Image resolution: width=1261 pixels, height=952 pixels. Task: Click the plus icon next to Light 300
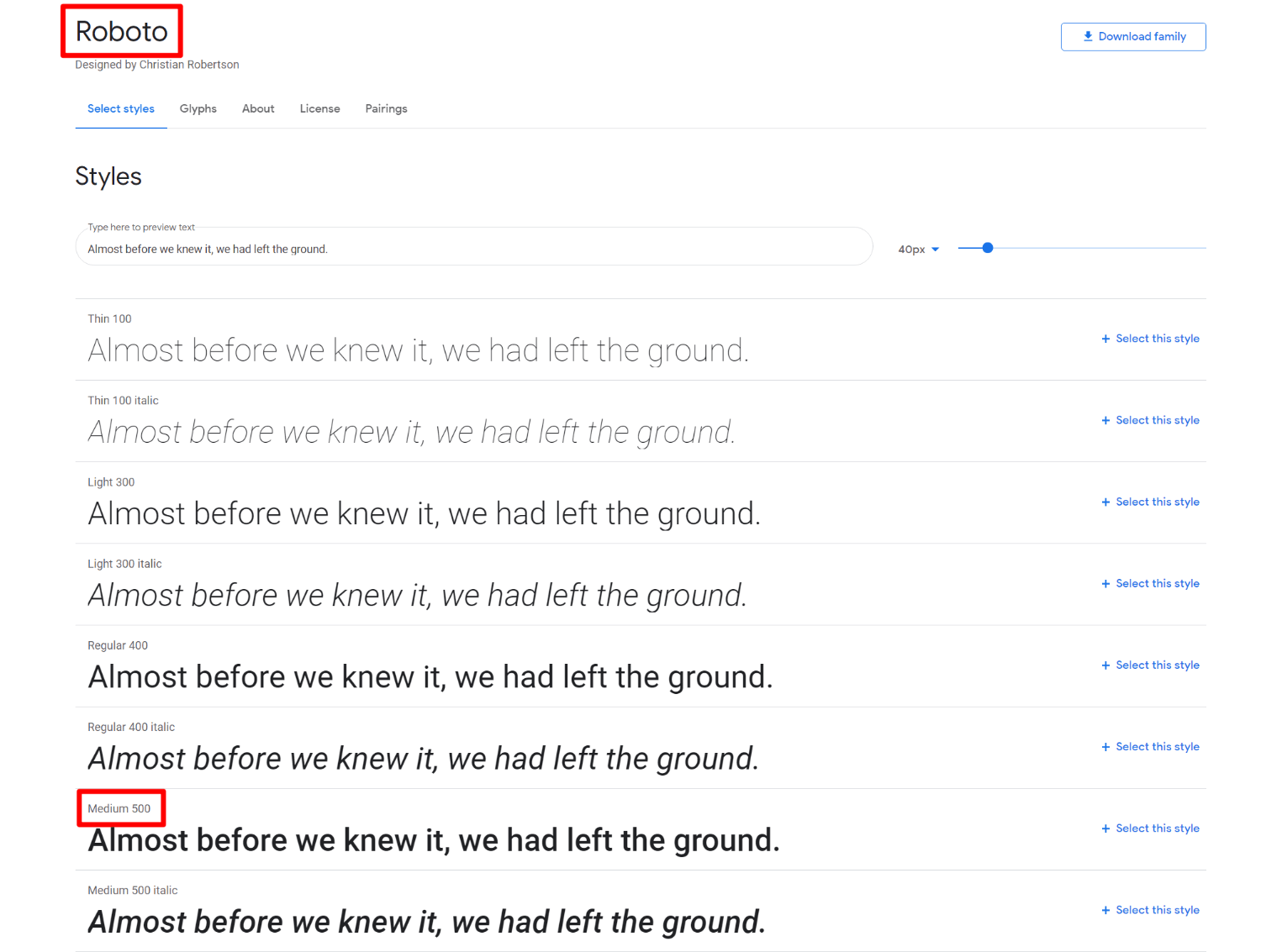click(1105, 502)
